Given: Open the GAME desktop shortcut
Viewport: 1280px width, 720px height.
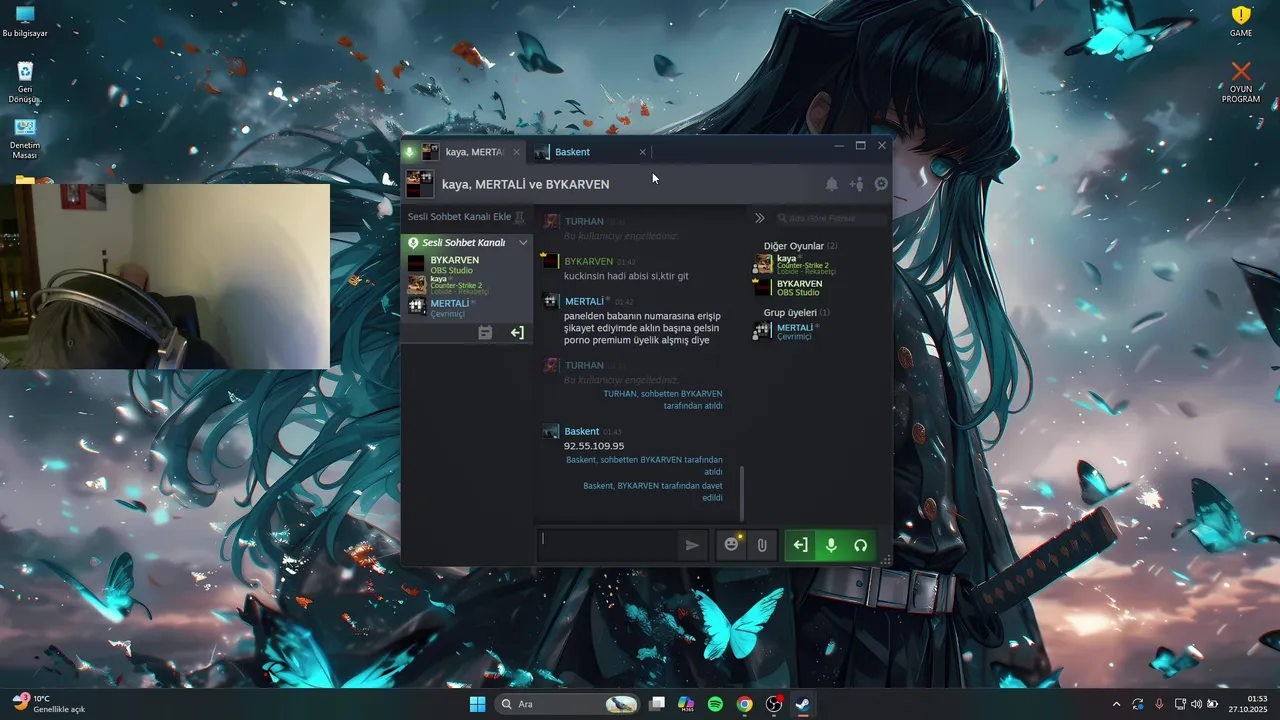Looking at the screenshot, I should pyautogui.click(x=1241, y=21).
